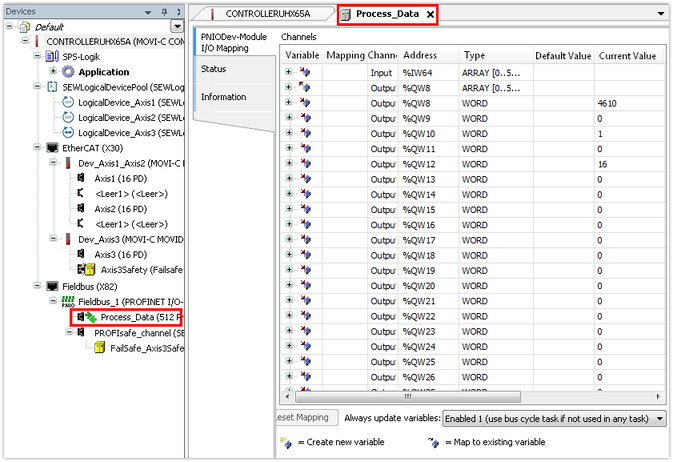The height and width of the screenshot is (462, 673).
Task: Click the variable mapping icon for %IW64
Action: (306, 72)
